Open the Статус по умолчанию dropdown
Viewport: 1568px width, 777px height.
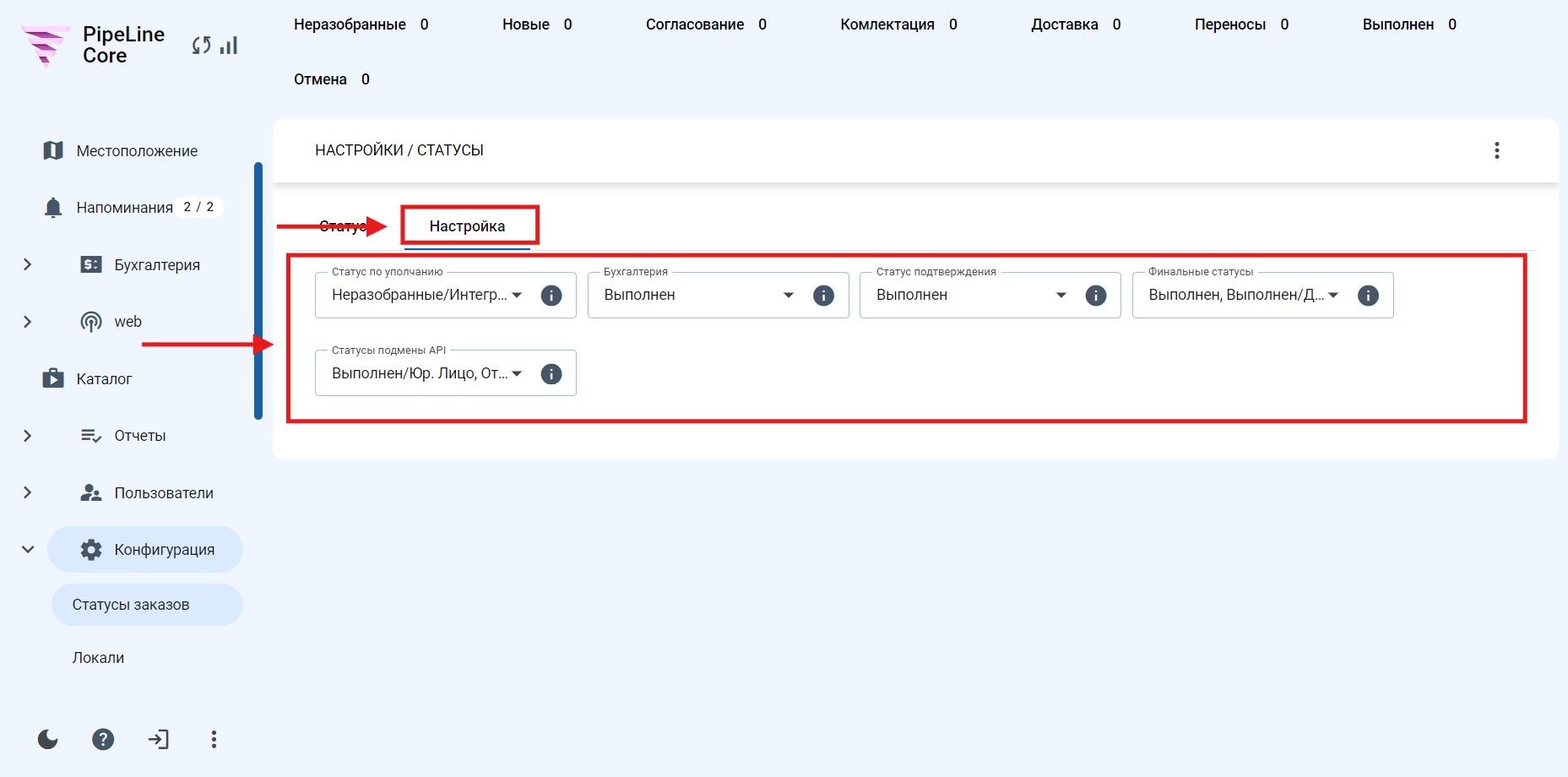tap(427, 295)
